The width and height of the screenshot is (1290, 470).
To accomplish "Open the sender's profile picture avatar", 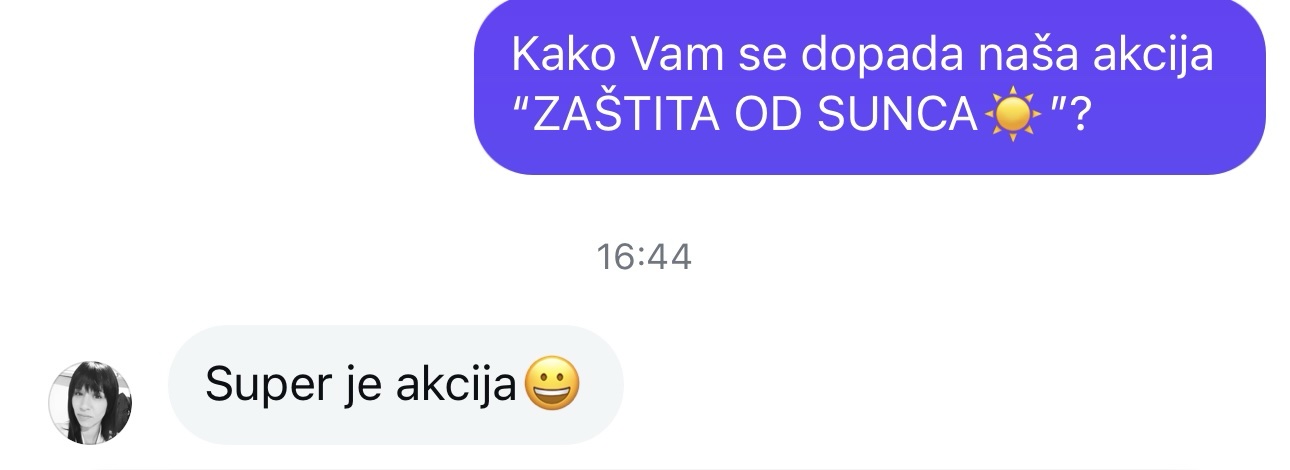I will click(91, 403).
